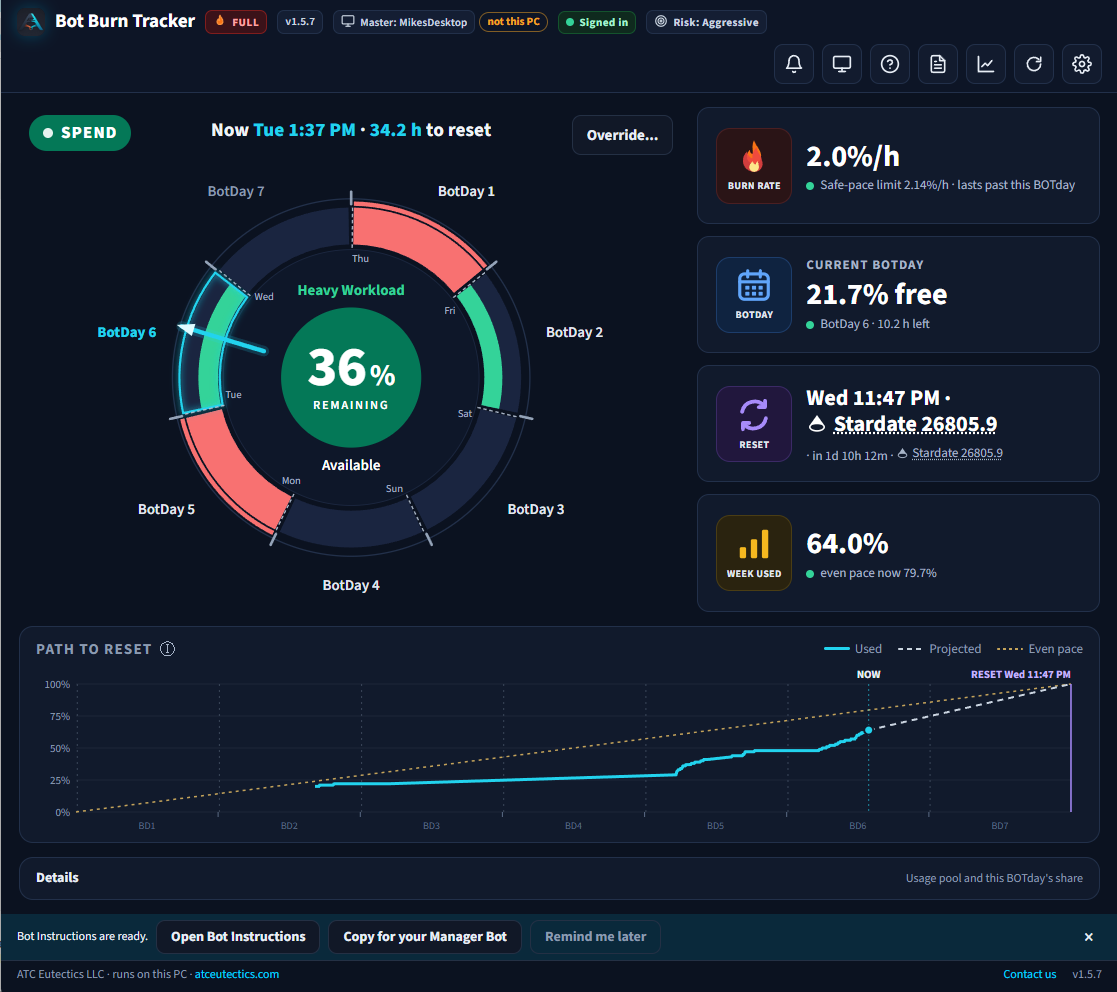Click the RESET Wed 11:47 PM marker
Screen dimensions: 1117x992
click(x=1021, y=674)
